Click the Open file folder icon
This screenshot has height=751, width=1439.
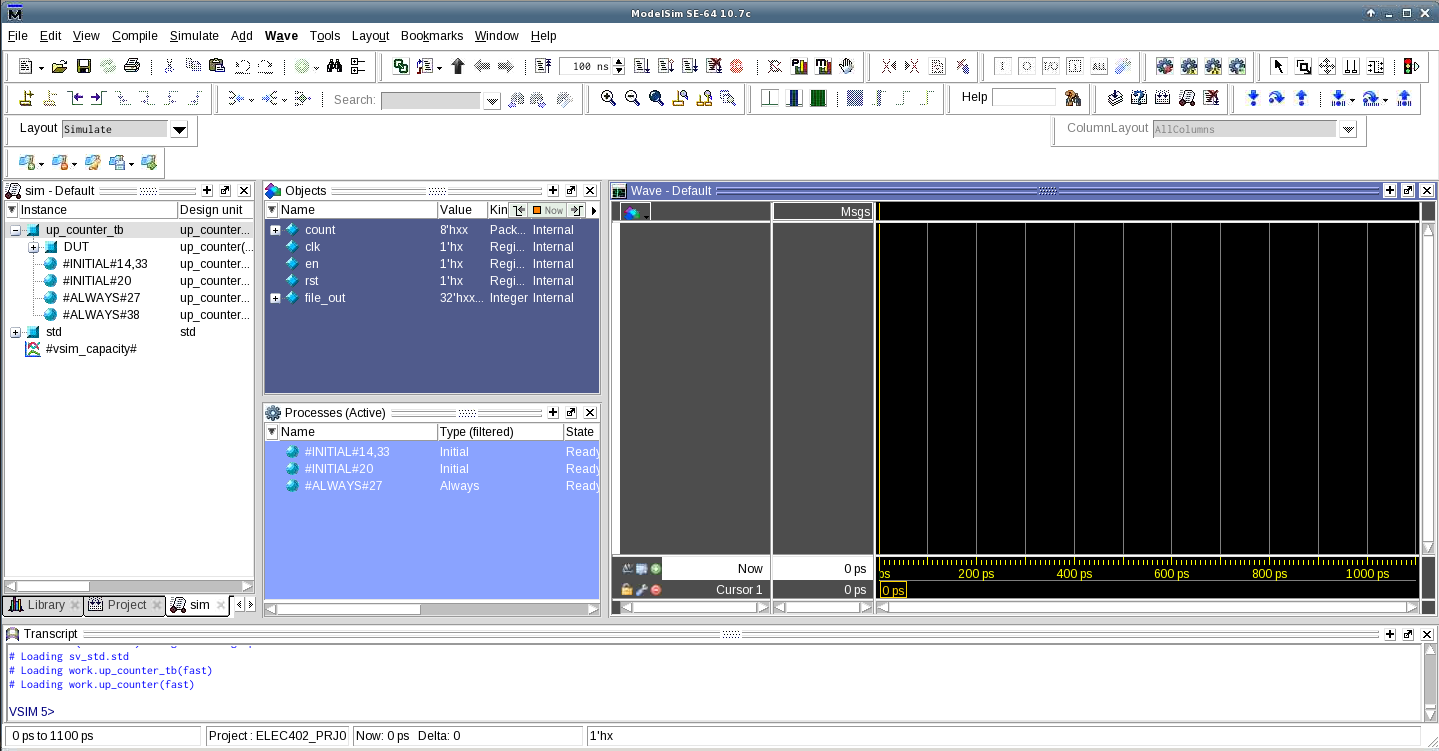(x=59, y=67)
